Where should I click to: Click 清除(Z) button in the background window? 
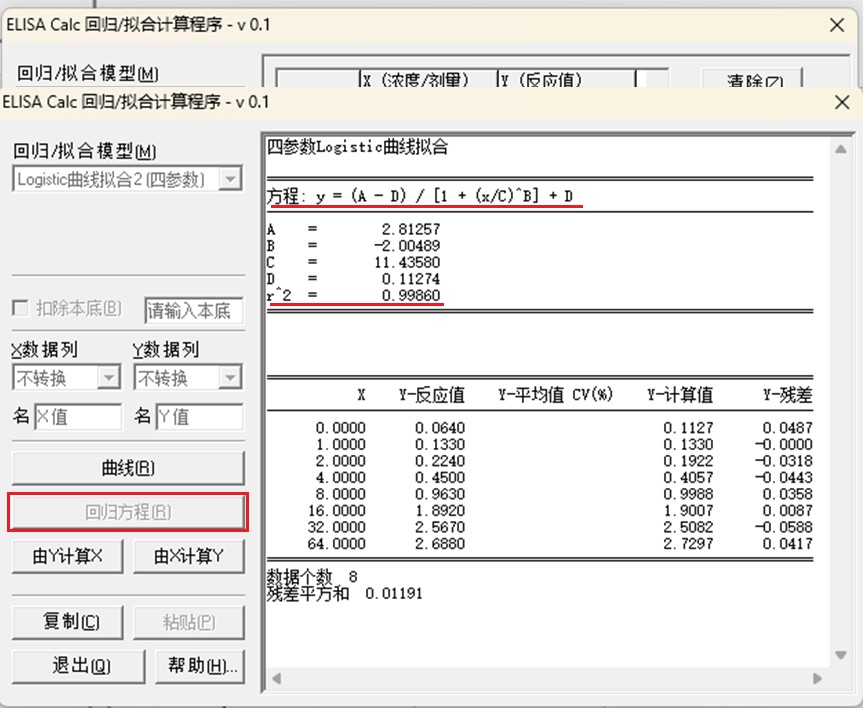pos(751,82)
